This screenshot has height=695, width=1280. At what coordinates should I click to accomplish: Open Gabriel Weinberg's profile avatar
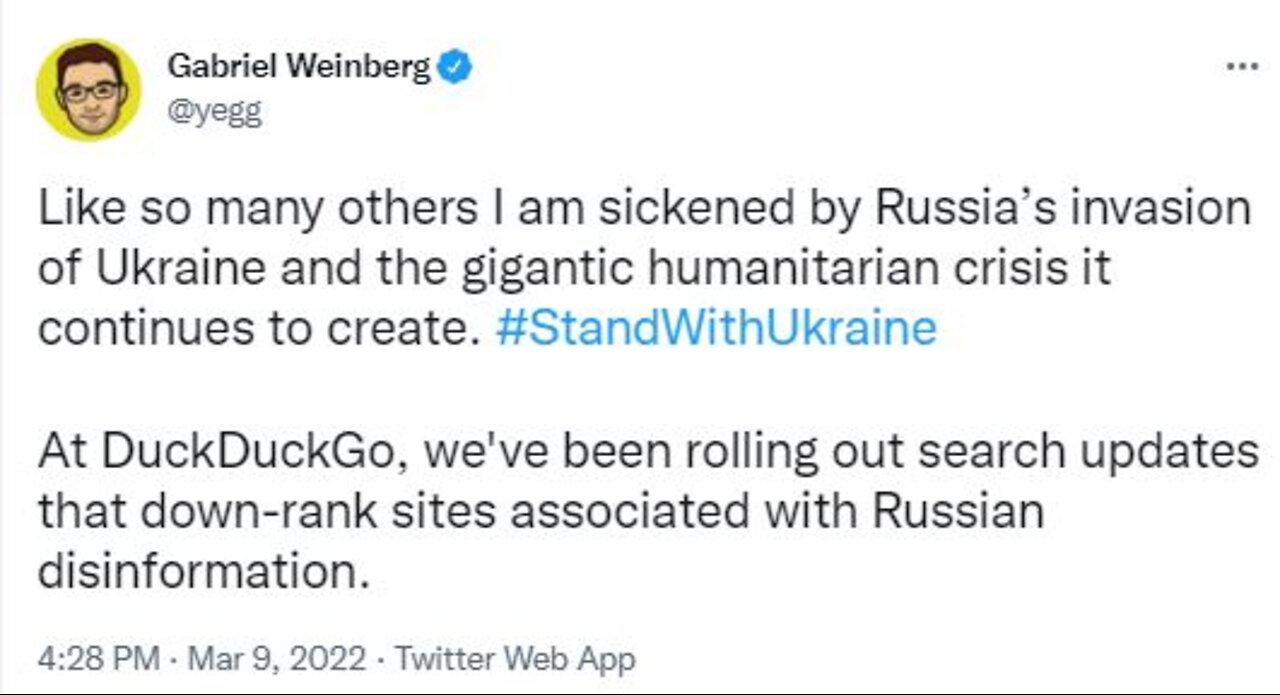click(x=88, y=90)
